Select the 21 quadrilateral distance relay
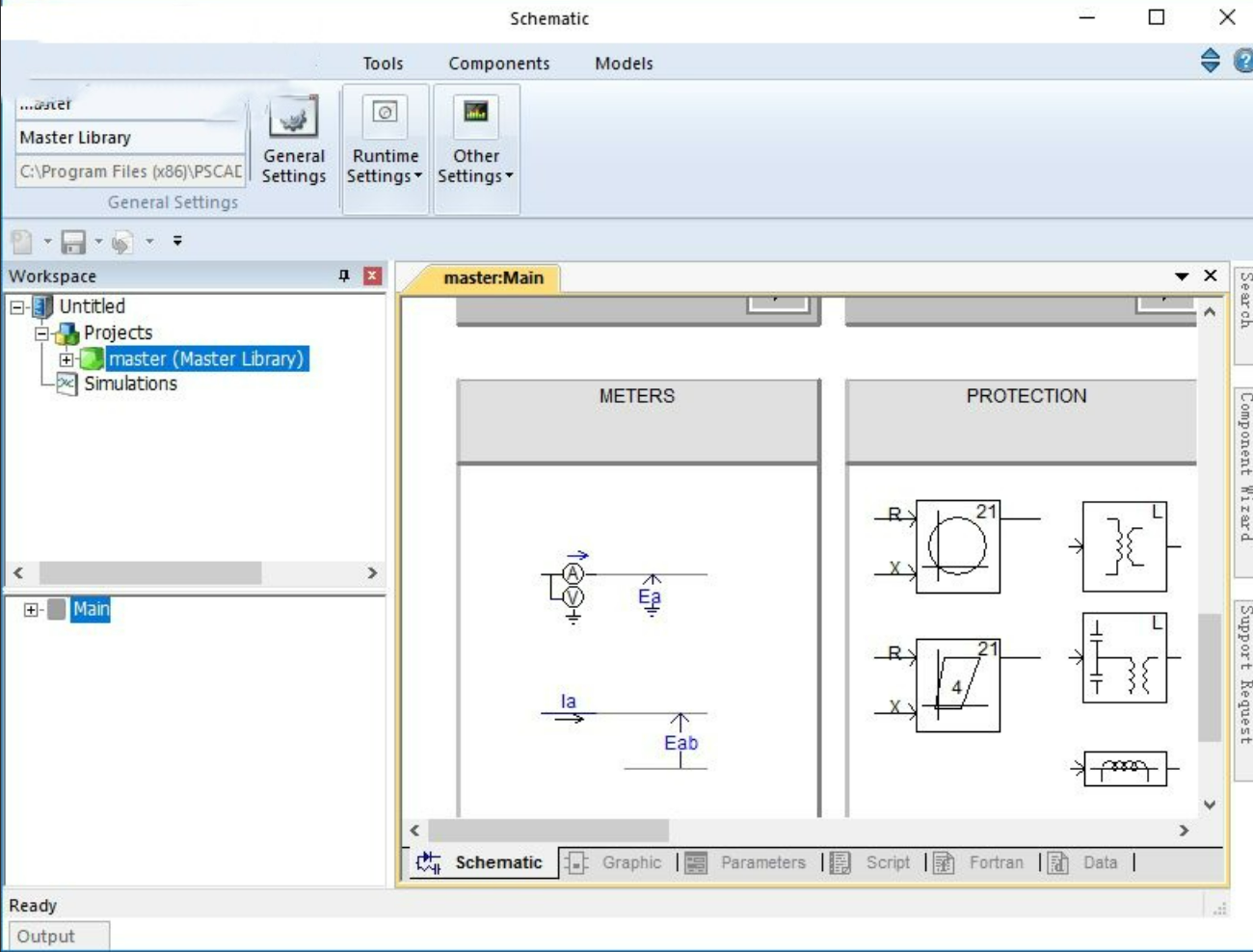The height and width of the screenshot is (952, 1253). pos(957,685)
